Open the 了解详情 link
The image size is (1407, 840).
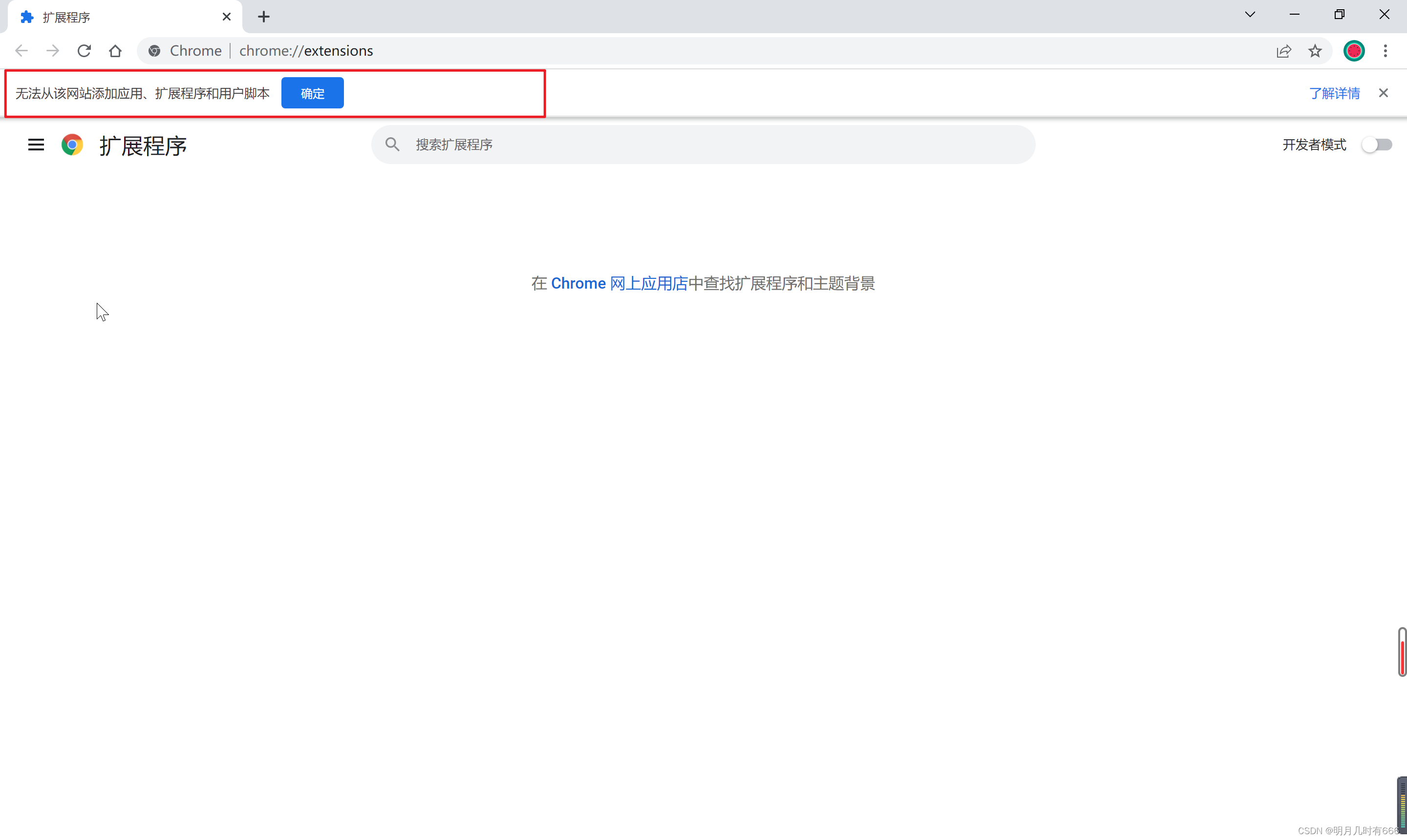[1334, 93]
